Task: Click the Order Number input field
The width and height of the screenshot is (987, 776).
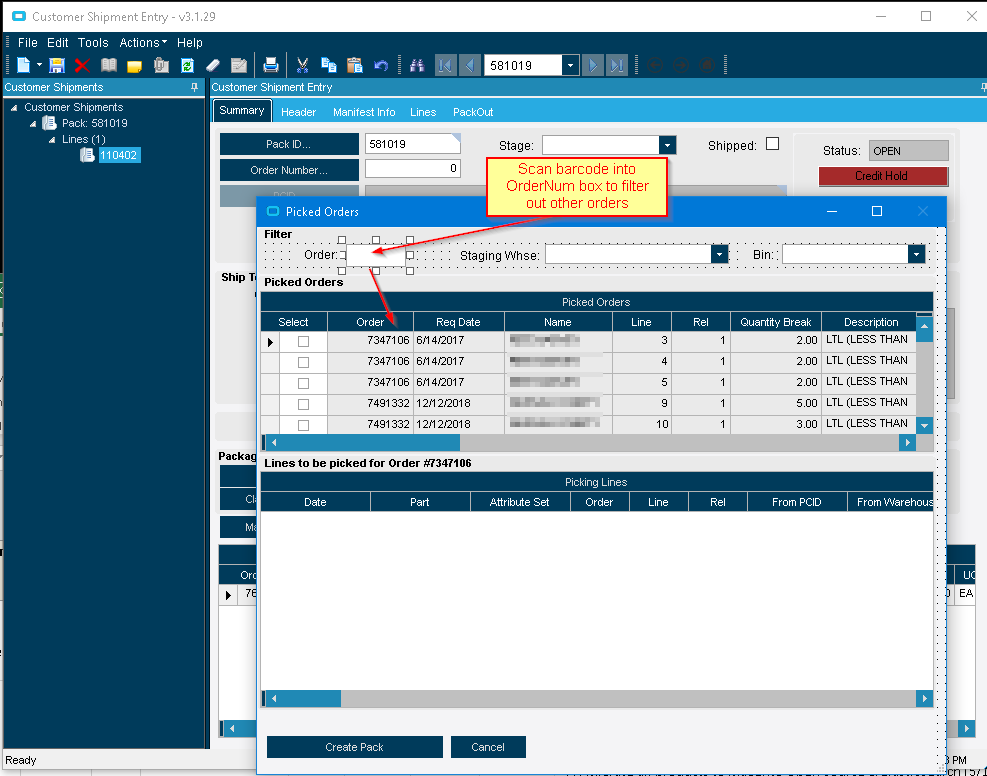Action: click(x=413, y=169)
